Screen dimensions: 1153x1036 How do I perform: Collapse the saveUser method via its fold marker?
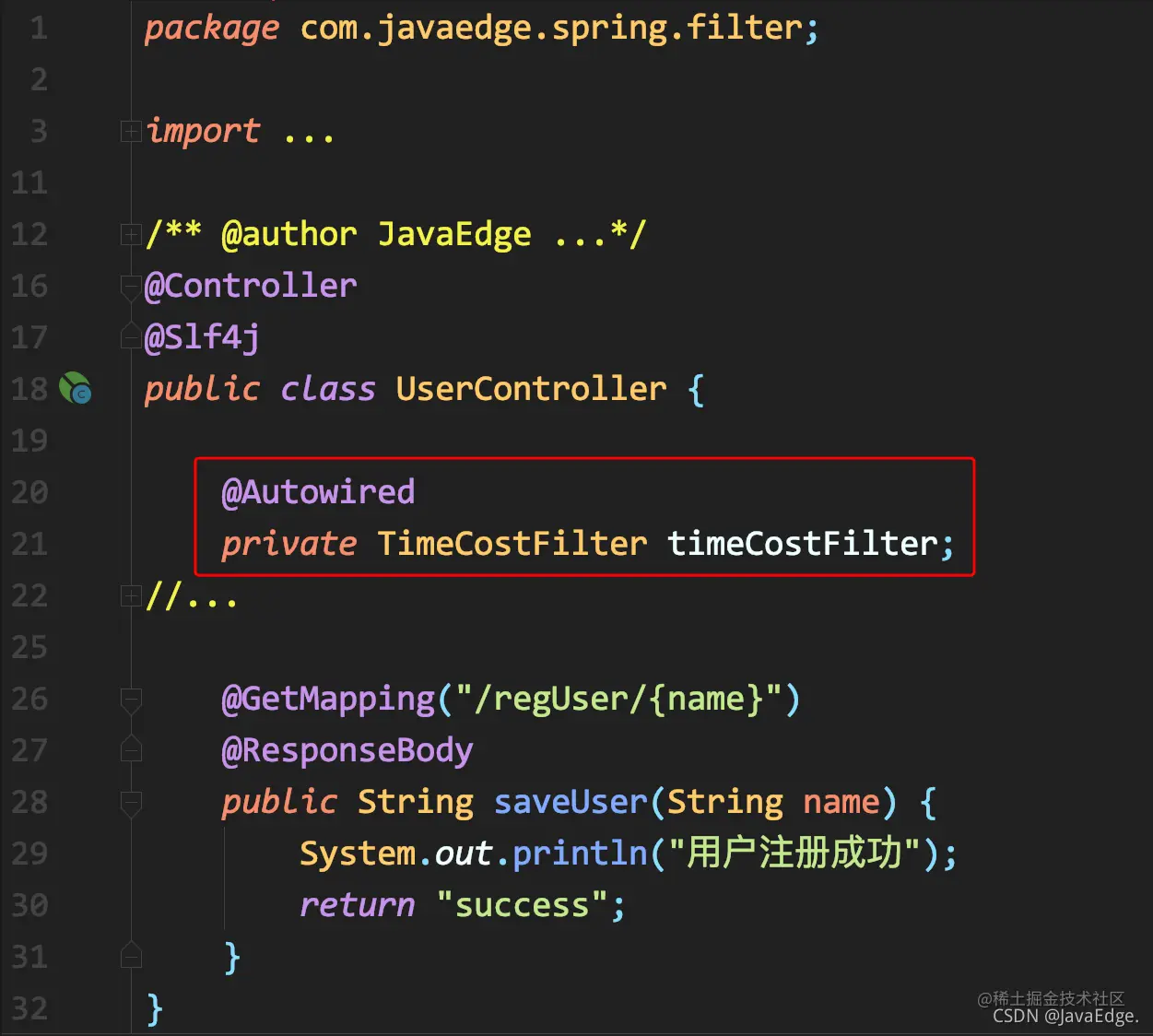click(130, 804)
